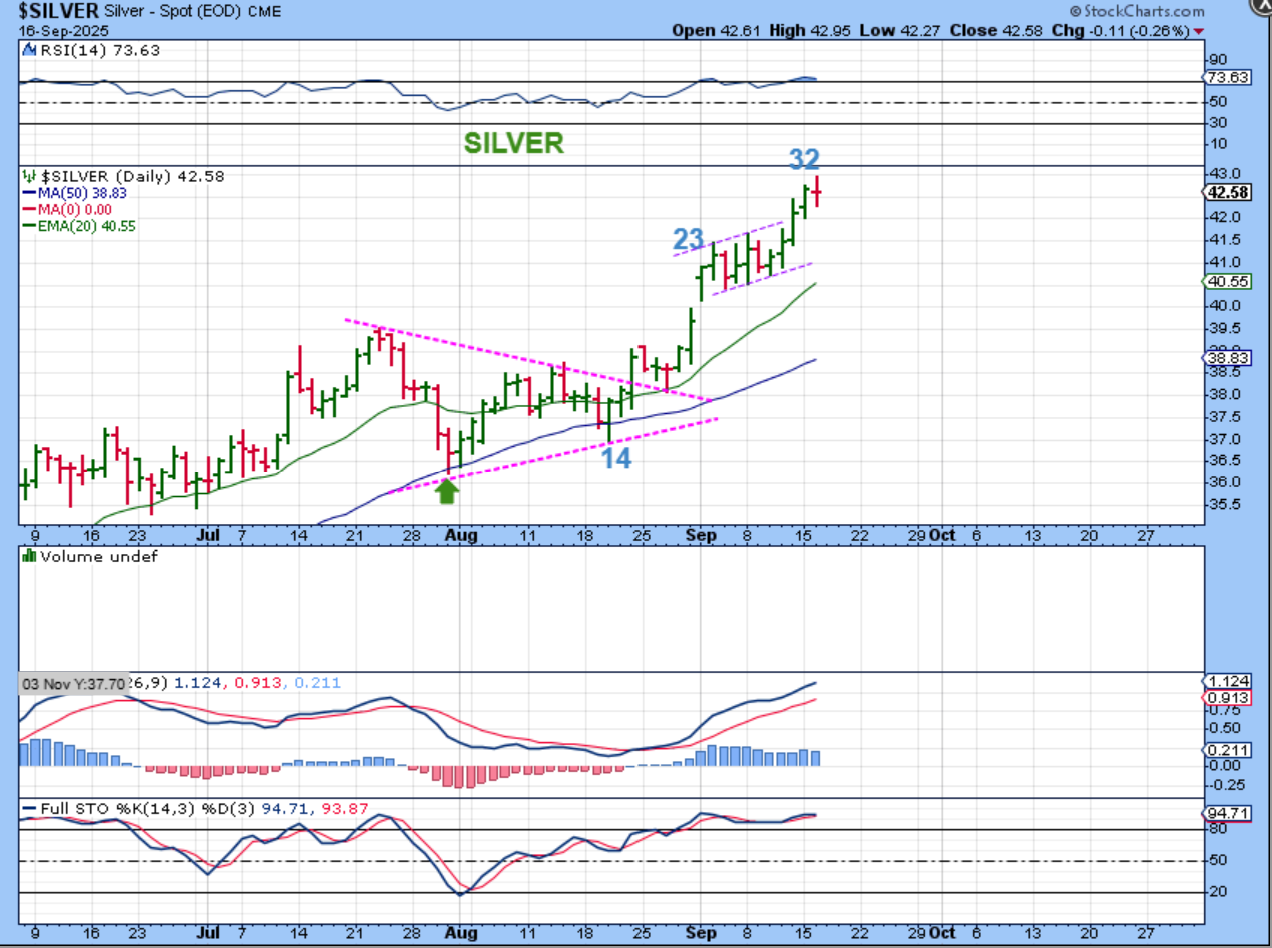Click the CME exchange label

(265, 12)
